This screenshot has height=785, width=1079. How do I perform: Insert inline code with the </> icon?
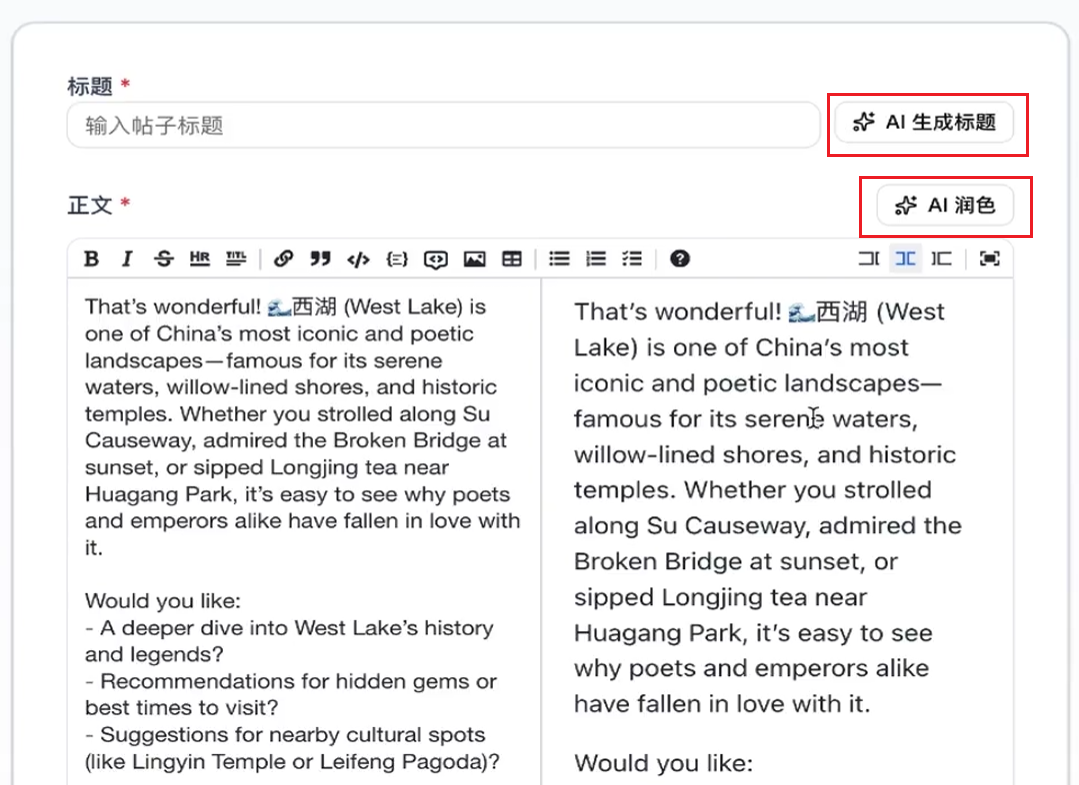click(x=359, y=259)
